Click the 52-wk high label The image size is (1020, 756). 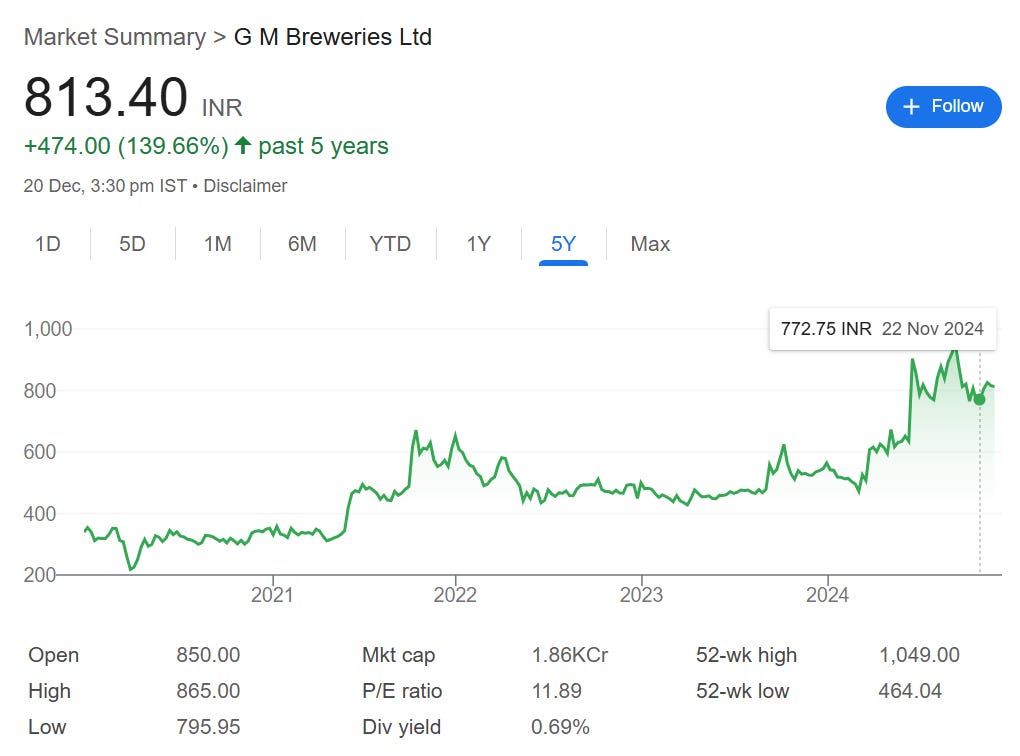(746, 655)
